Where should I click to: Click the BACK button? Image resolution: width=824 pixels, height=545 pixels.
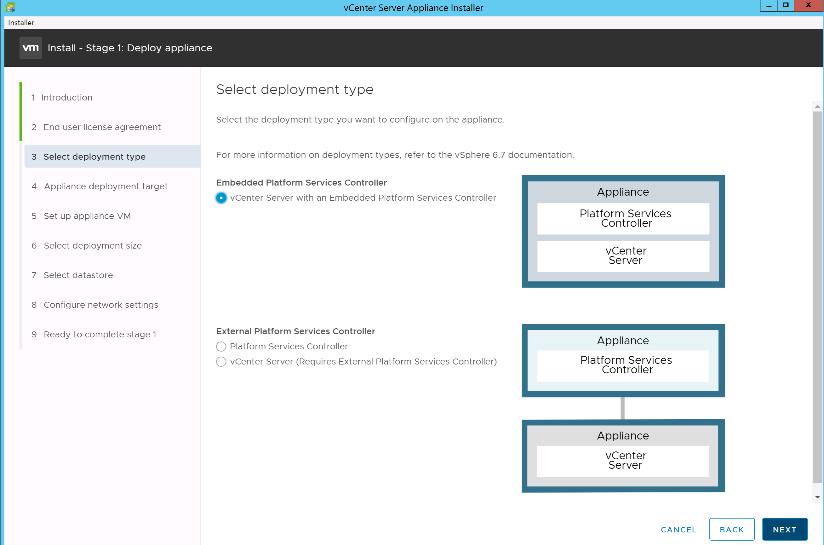click(x=731, y=529)
